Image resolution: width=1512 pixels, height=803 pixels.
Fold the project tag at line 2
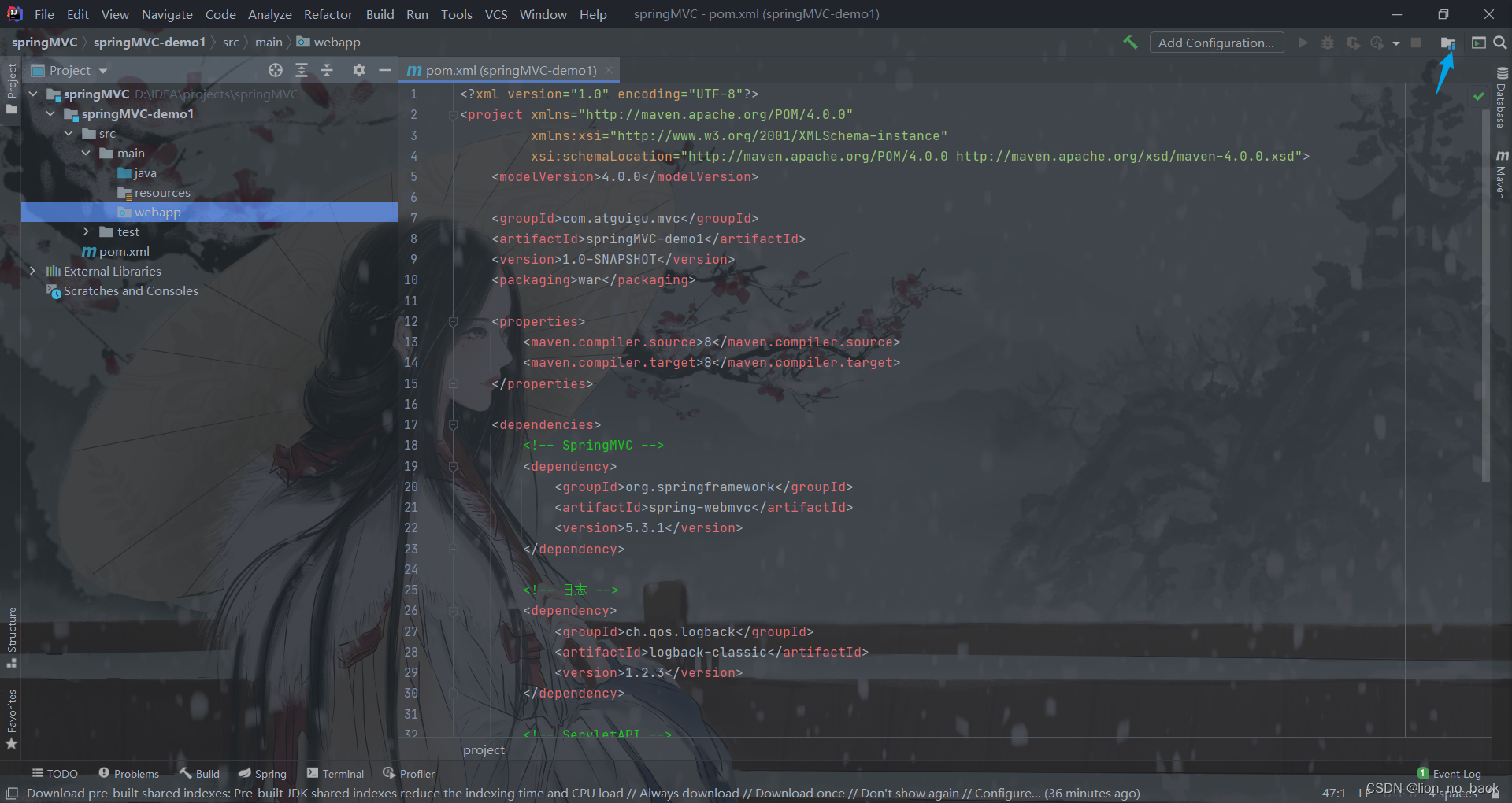click(453, 115)
